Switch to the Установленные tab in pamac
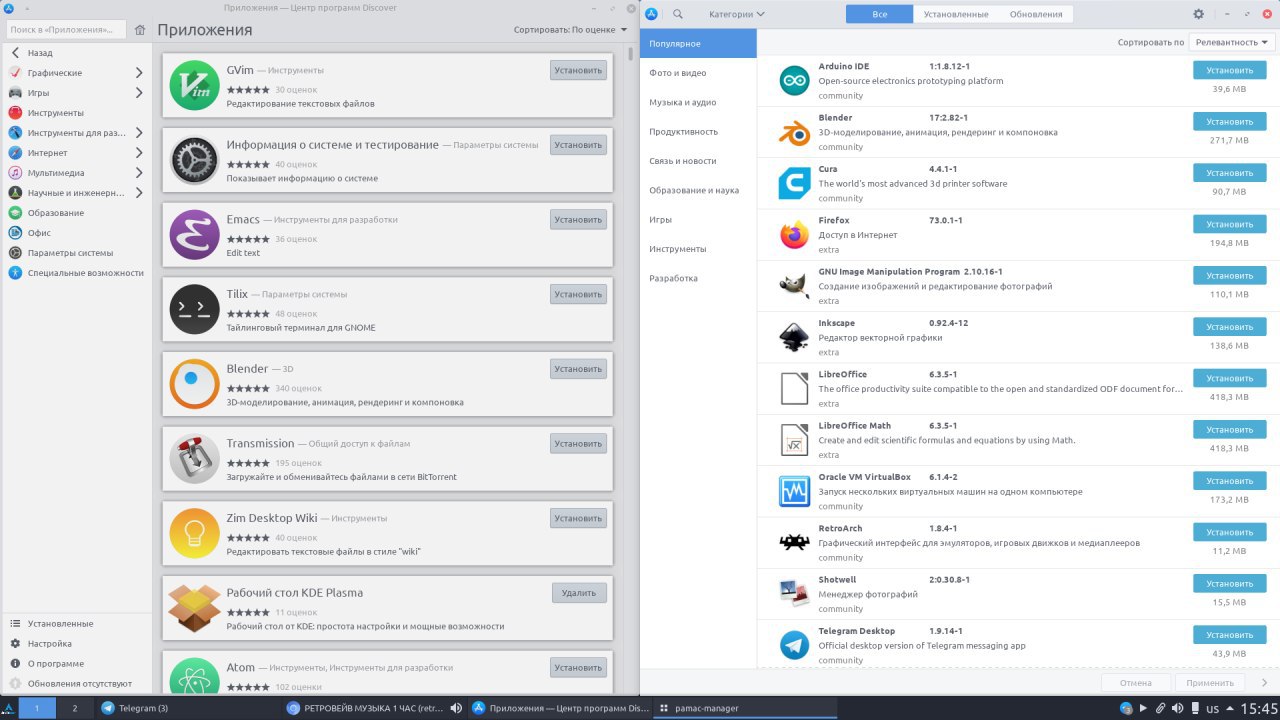Screen dimensions: 1280x720 coord(956,14)
